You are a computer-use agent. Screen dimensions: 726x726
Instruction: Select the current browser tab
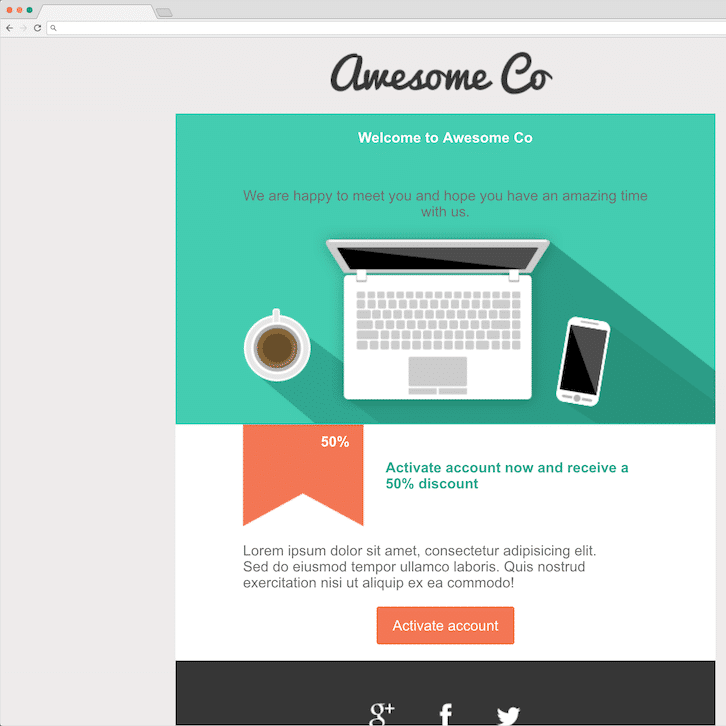coord(97,12)
